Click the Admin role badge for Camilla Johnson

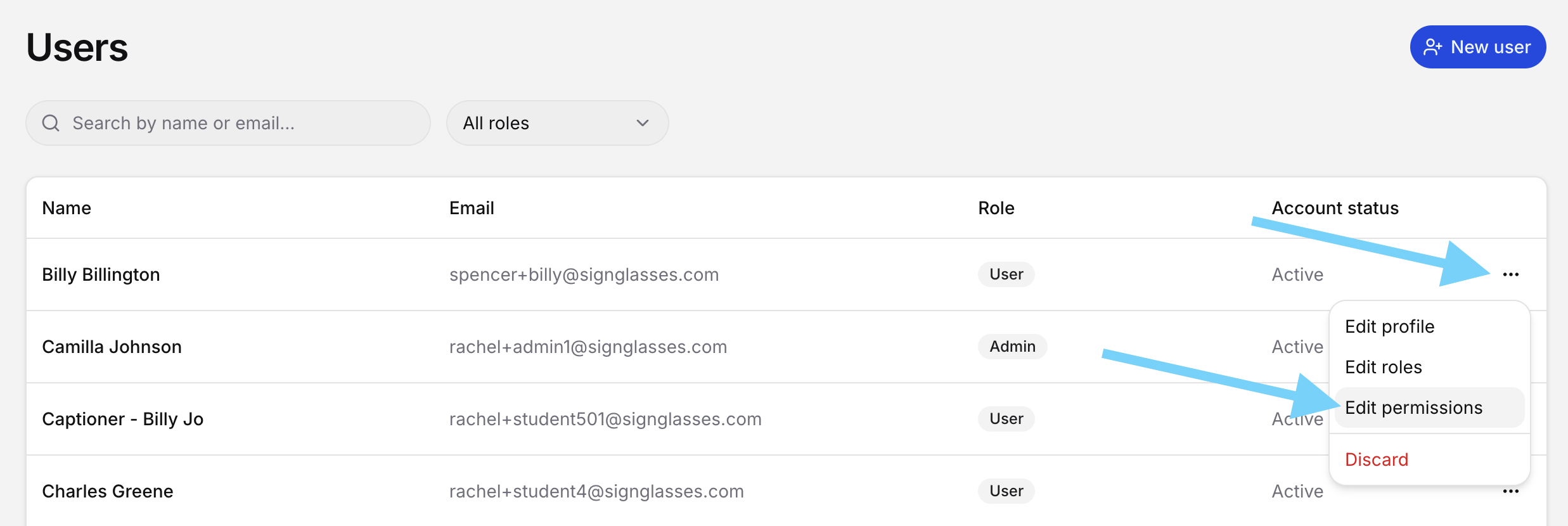tap(1012, 347)
